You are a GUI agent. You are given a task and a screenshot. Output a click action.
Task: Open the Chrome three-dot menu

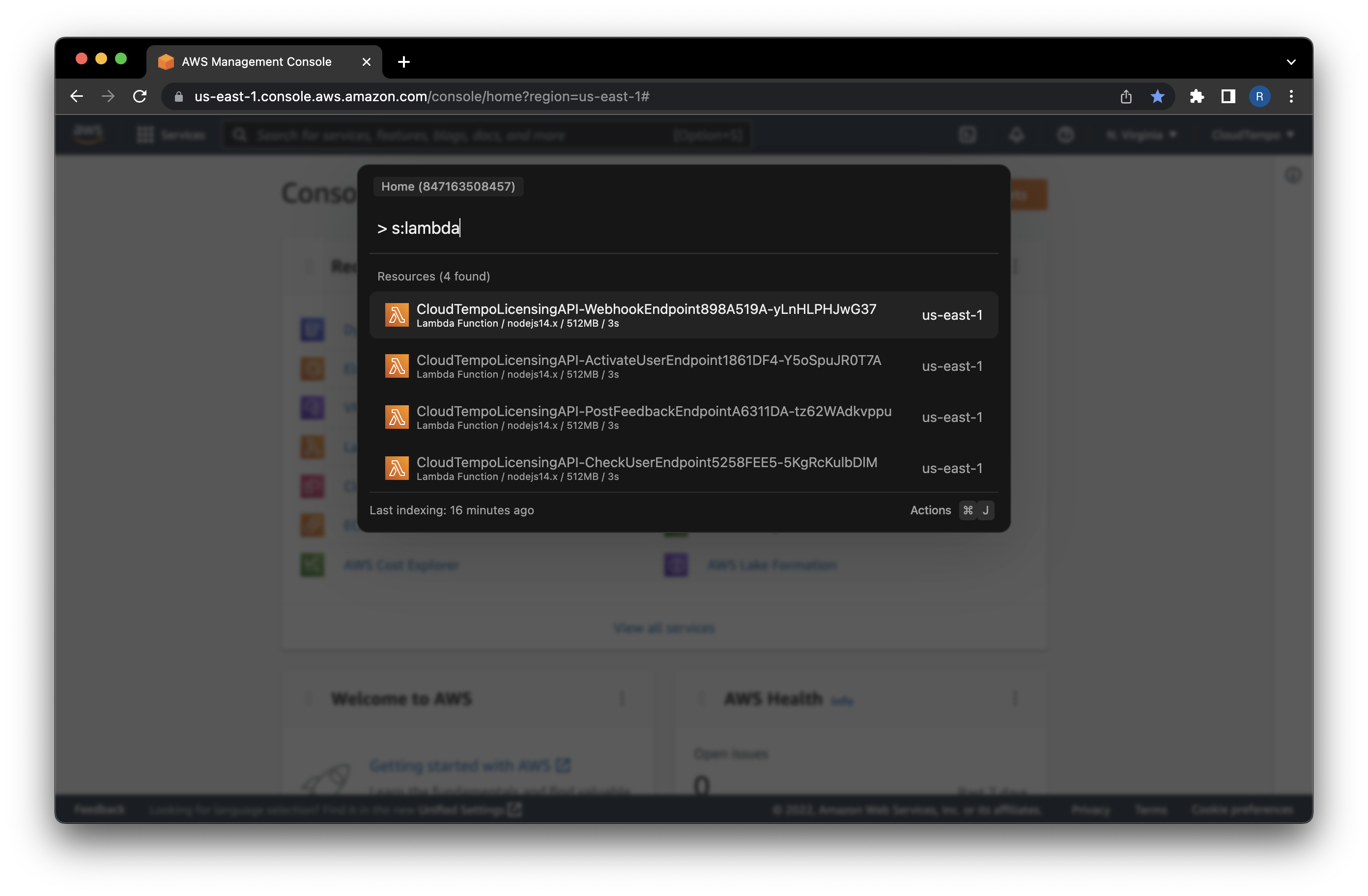(1291, 96)
